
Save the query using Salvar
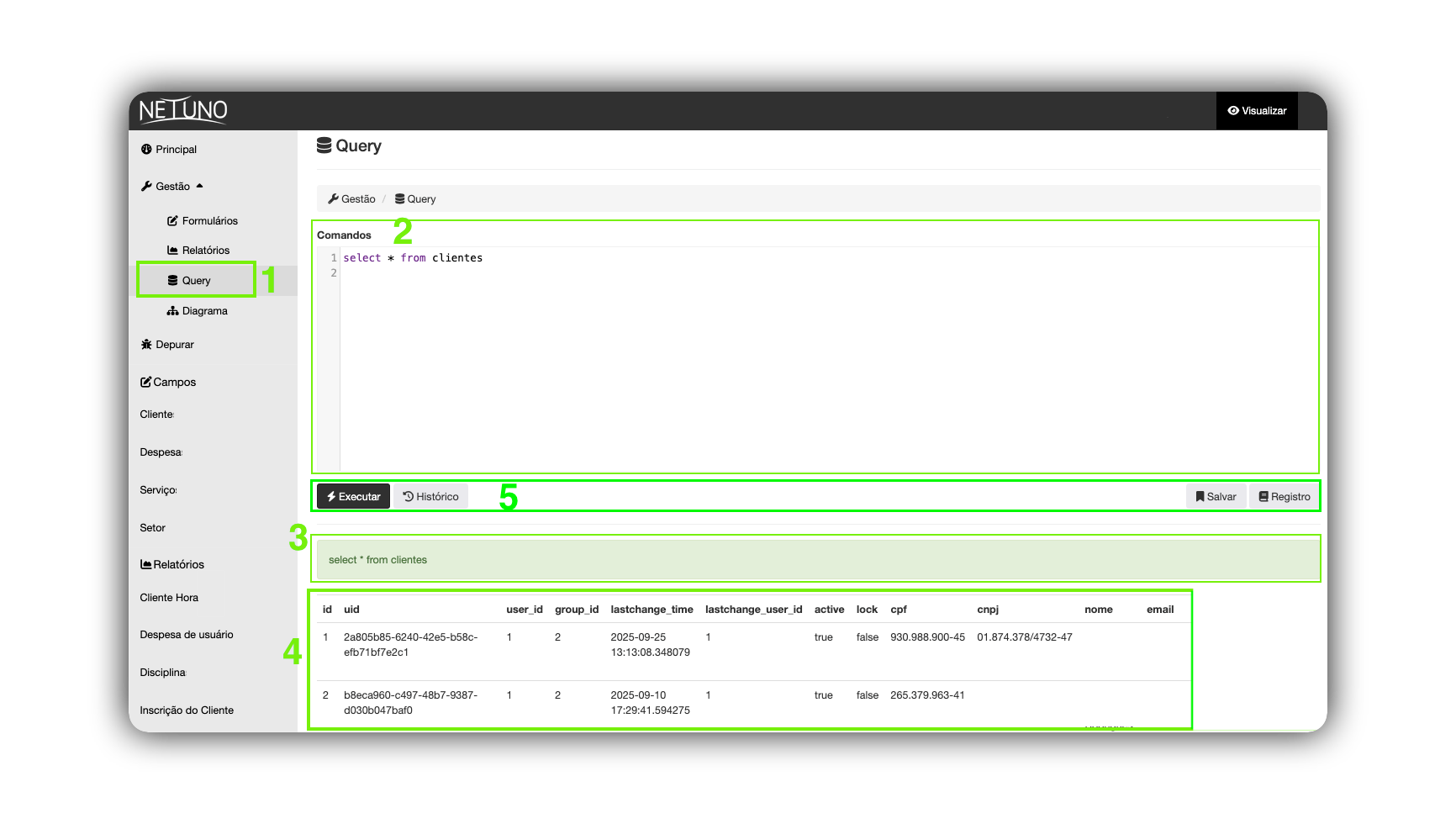(1216, 496)
